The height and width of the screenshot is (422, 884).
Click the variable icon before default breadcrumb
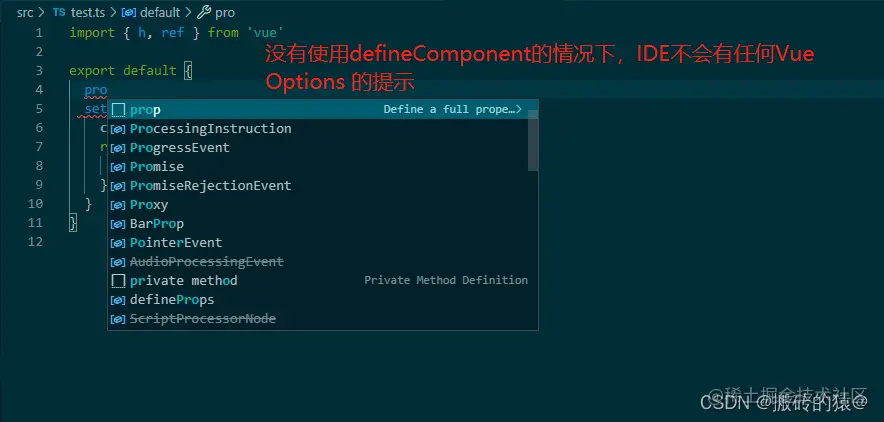pyautogui.click(x=129, y=12)
